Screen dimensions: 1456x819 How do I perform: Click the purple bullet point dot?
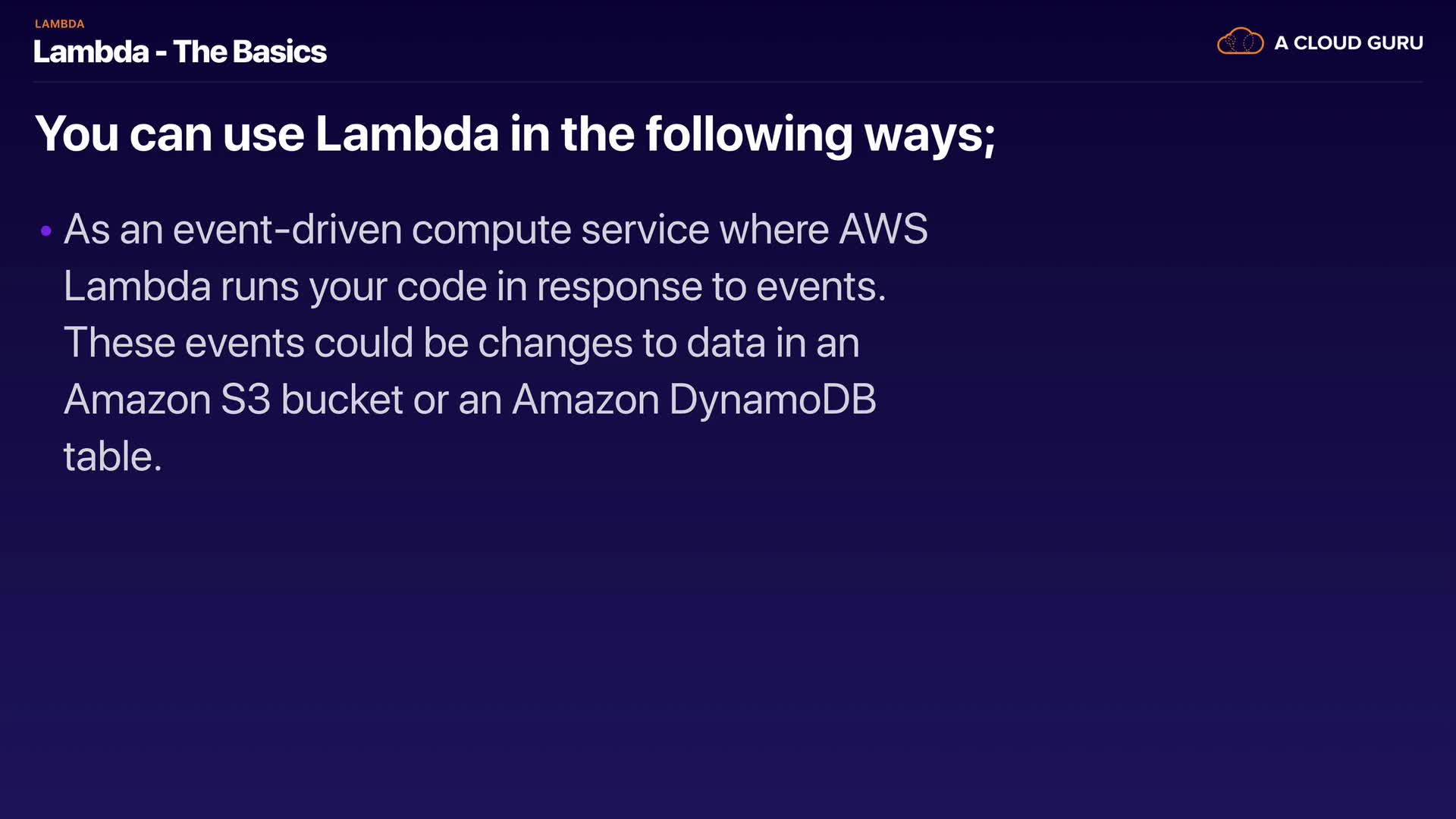[x=46, y=231]
